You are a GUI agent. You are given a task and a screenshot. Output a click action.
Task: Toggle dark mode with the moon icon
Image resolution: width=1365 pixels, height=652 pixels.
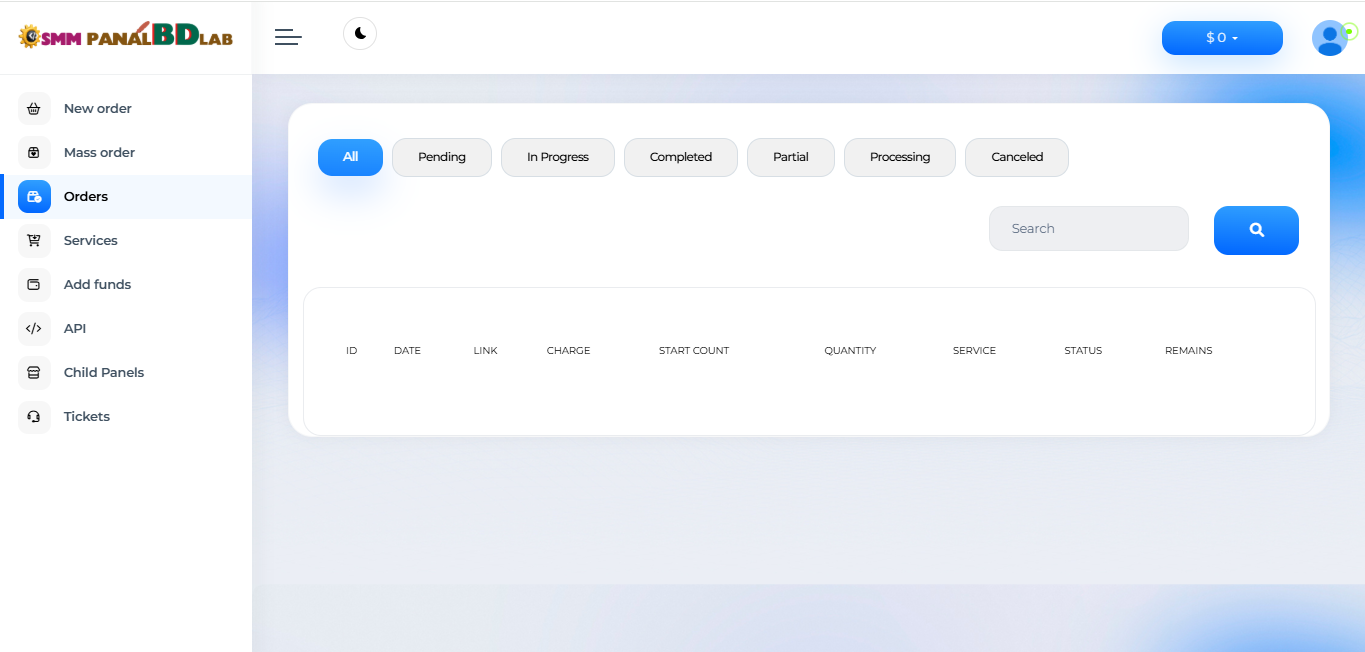click(x=360, y=34)
